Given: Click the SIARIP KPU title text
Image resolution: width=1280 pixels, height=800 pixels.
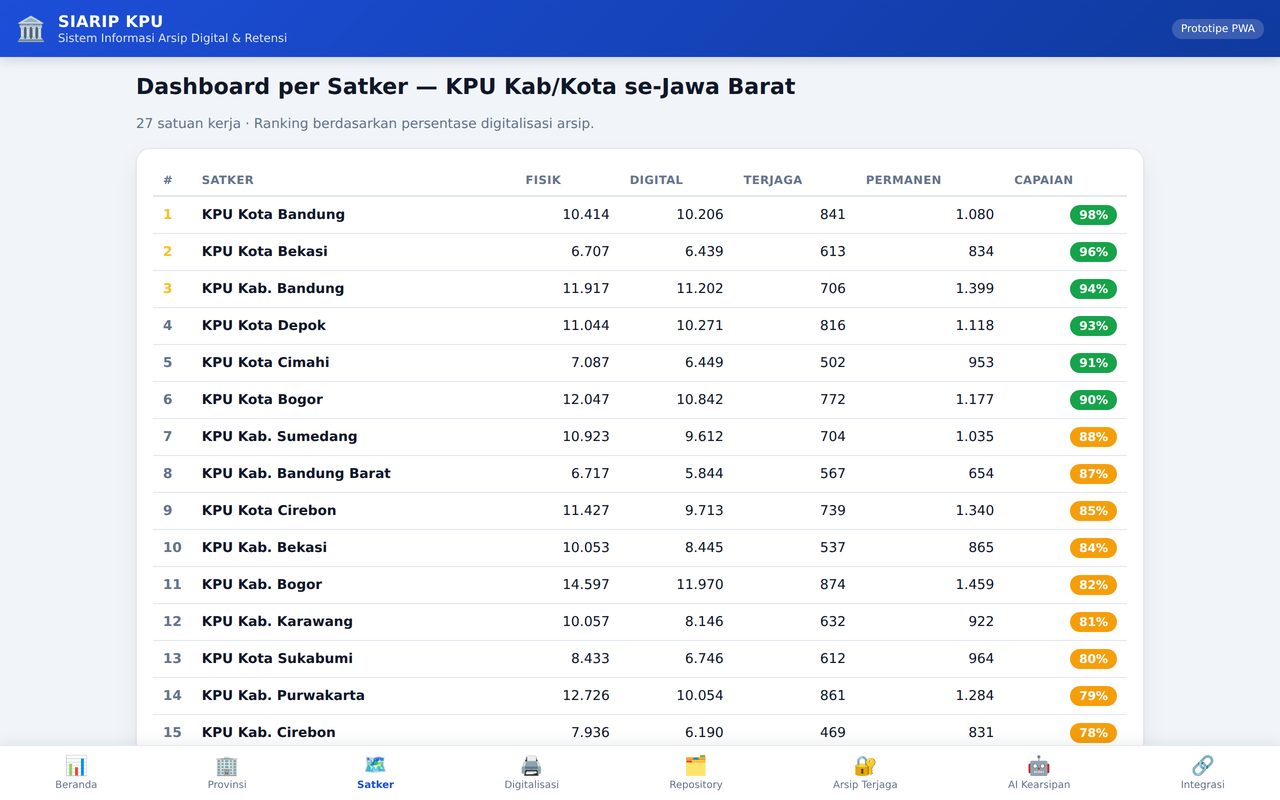Looking at the screenshot, I should [110, 21].
